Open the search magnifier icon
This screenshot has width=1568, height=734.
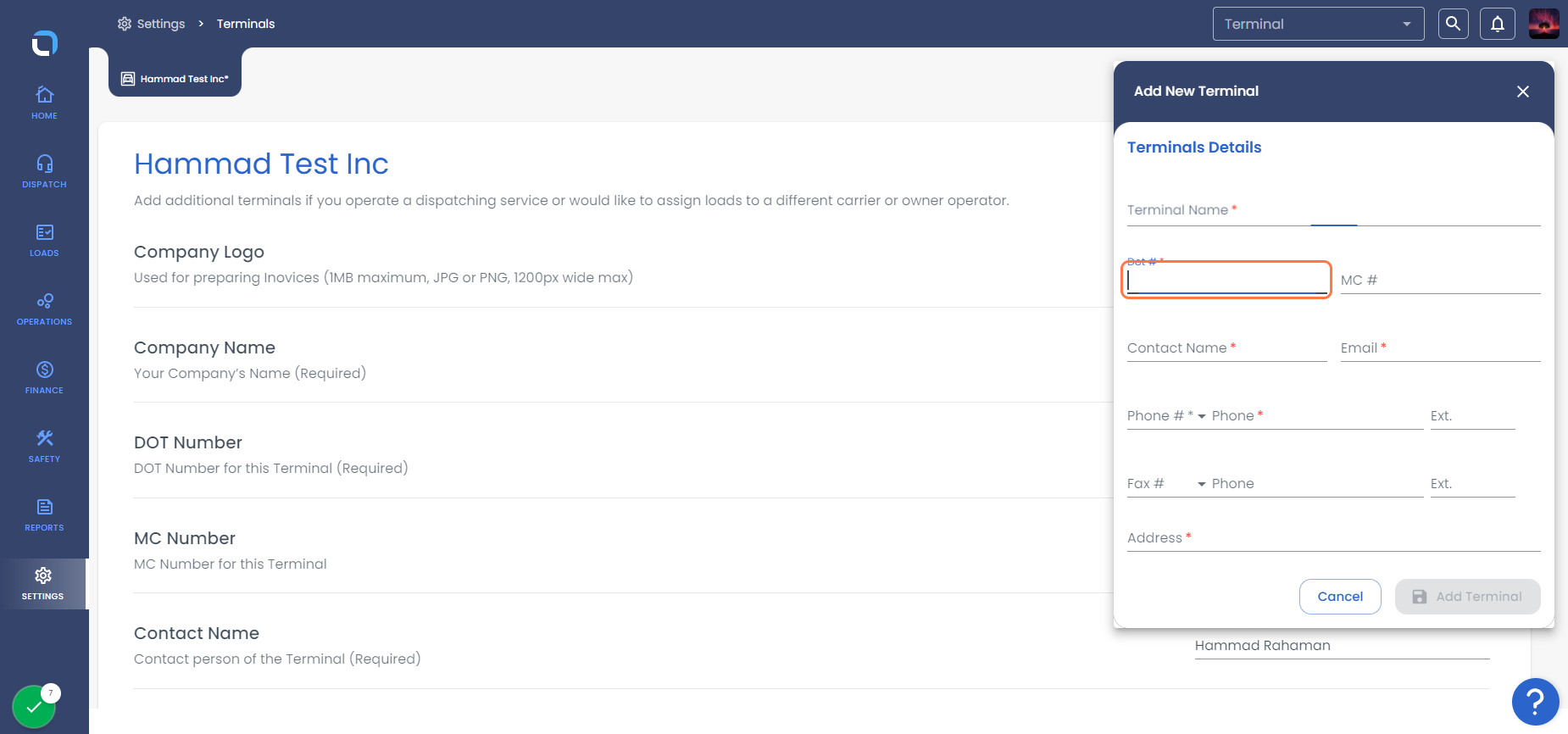coord(1453,24)
